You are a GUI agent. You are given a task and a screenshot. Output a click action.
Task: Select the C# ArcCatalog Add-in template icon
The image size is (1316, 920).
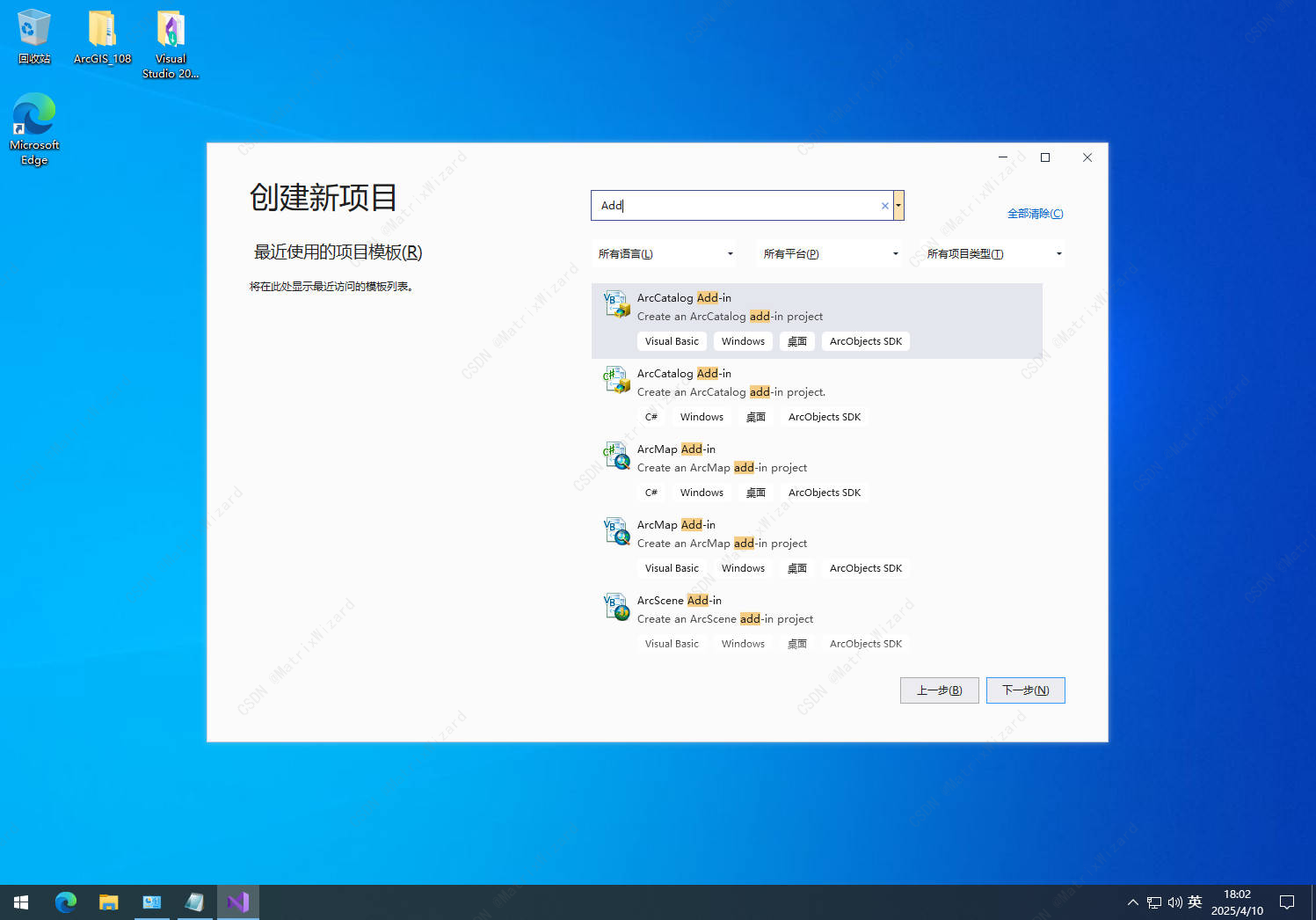point(616,380)
